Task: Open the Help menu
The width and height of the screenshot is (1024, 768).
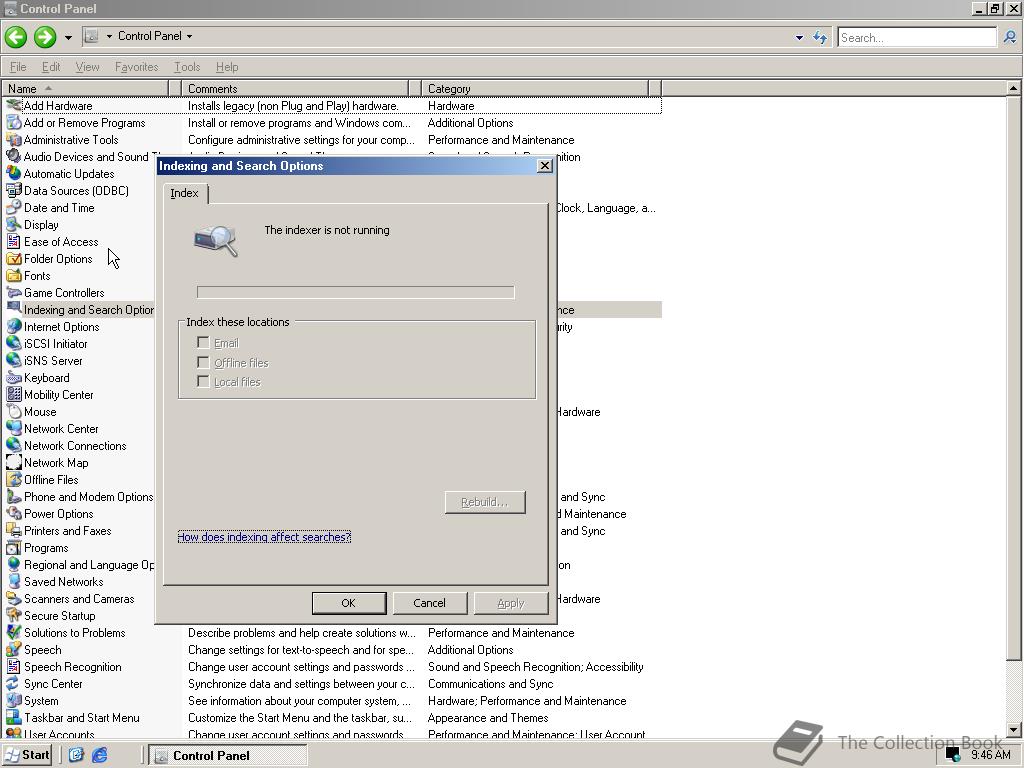Action: [227, 67]
